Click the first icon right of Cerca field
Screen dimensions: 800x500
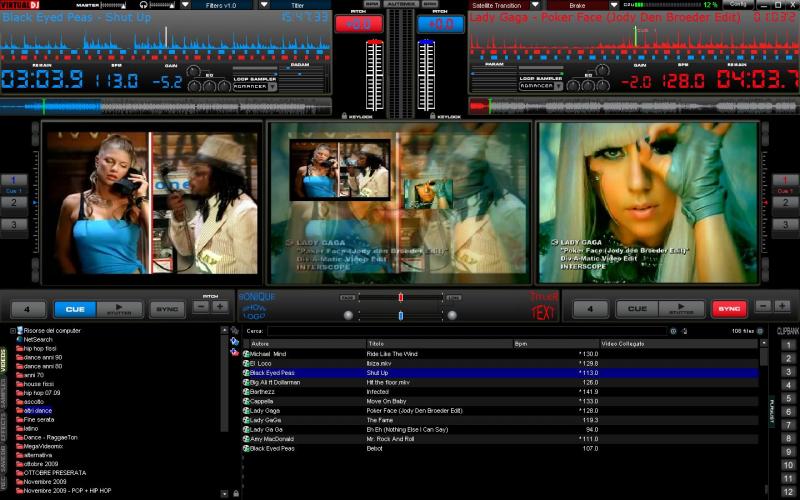pyautogui.click(x=673, y=331)
